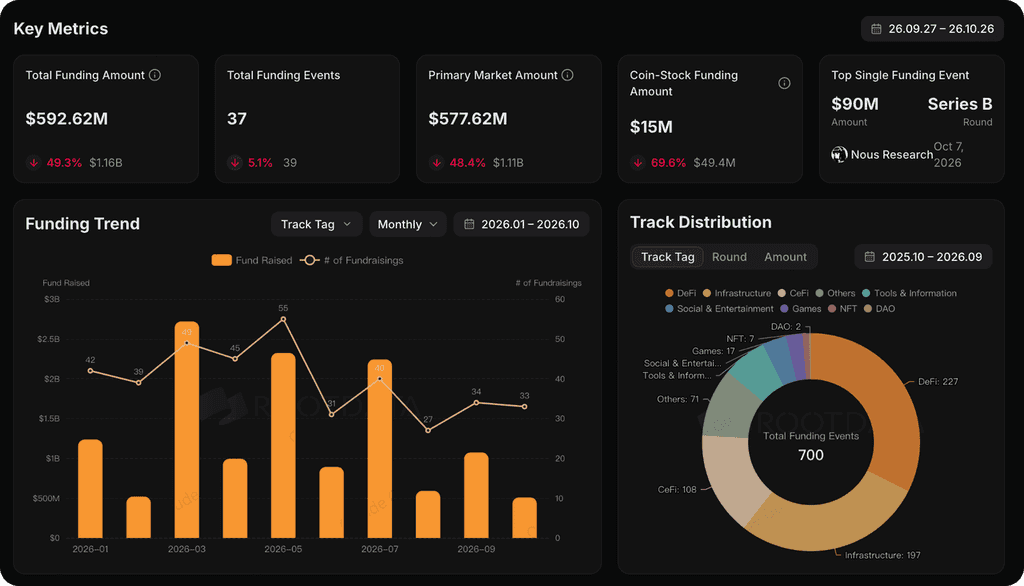Toggle Social & Entertainment legend item
The image size is (1024, 586).
coord(719,308)
